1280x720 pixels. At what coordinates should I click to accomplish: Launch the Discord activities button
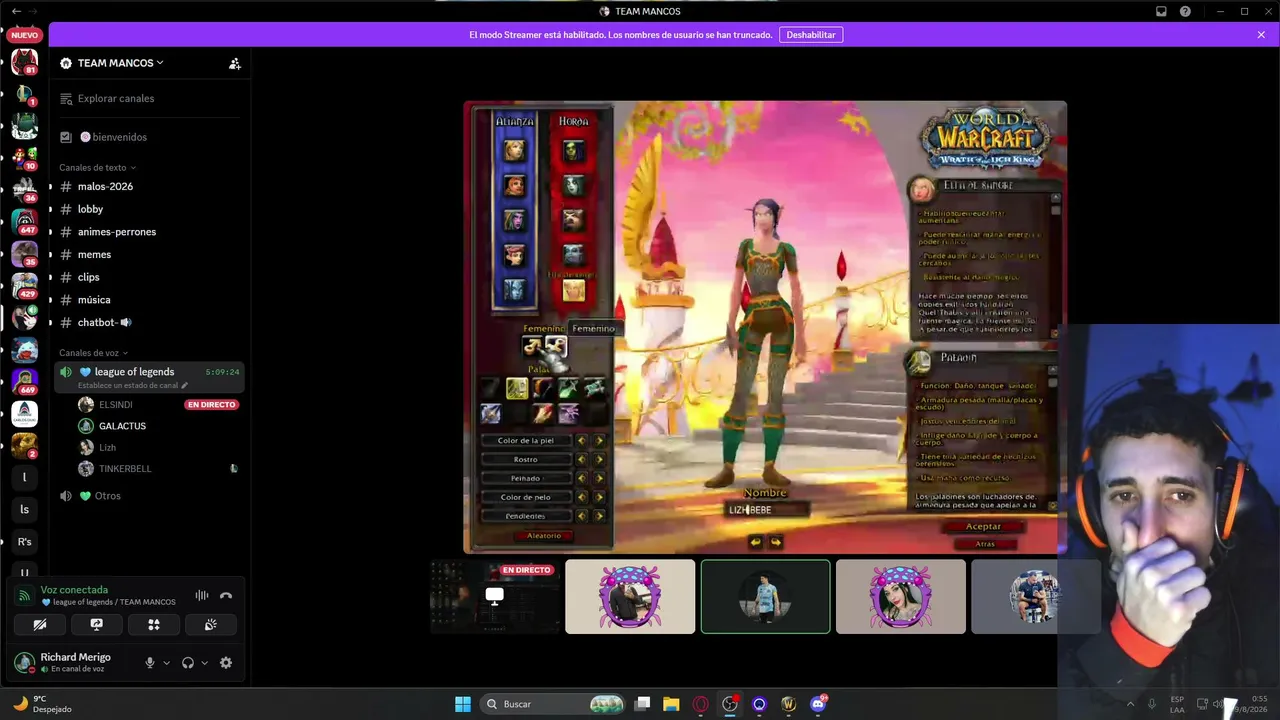coord(154,624)
